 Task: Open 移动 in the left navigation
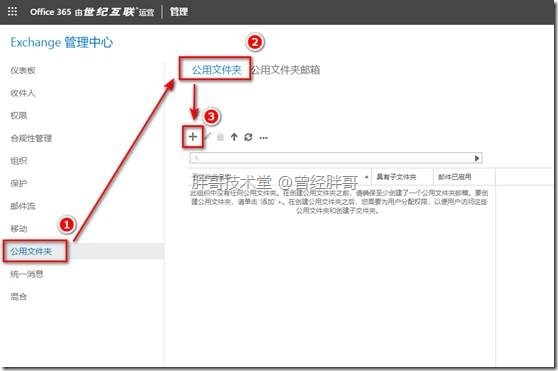(19, 228)
